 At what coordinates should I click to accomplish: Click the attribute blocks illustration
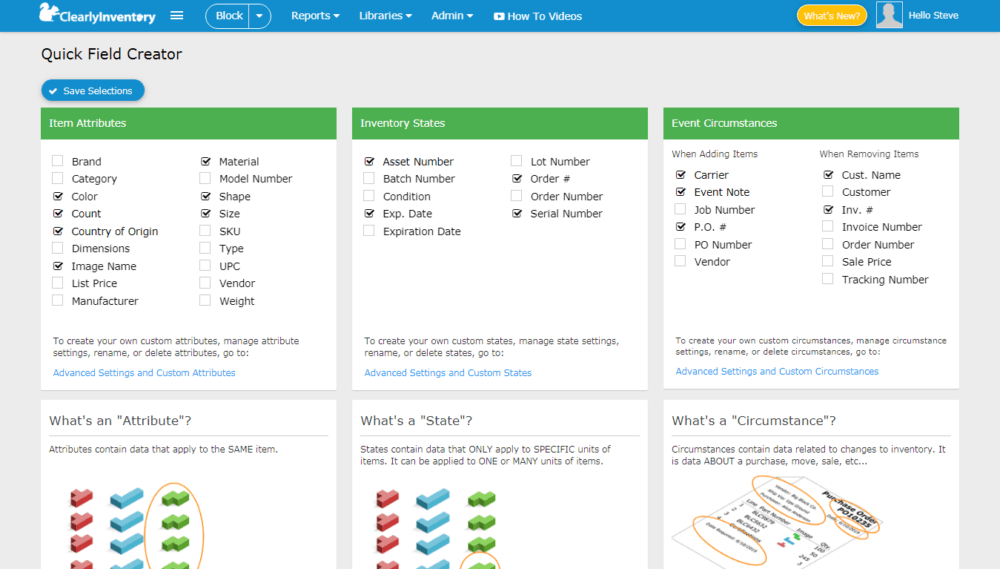[135, 526]
